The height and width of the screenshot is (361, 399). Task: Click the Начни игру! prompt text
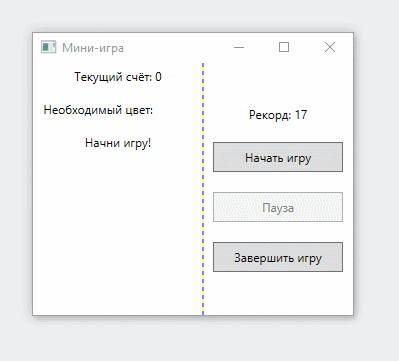coord(118,143)
